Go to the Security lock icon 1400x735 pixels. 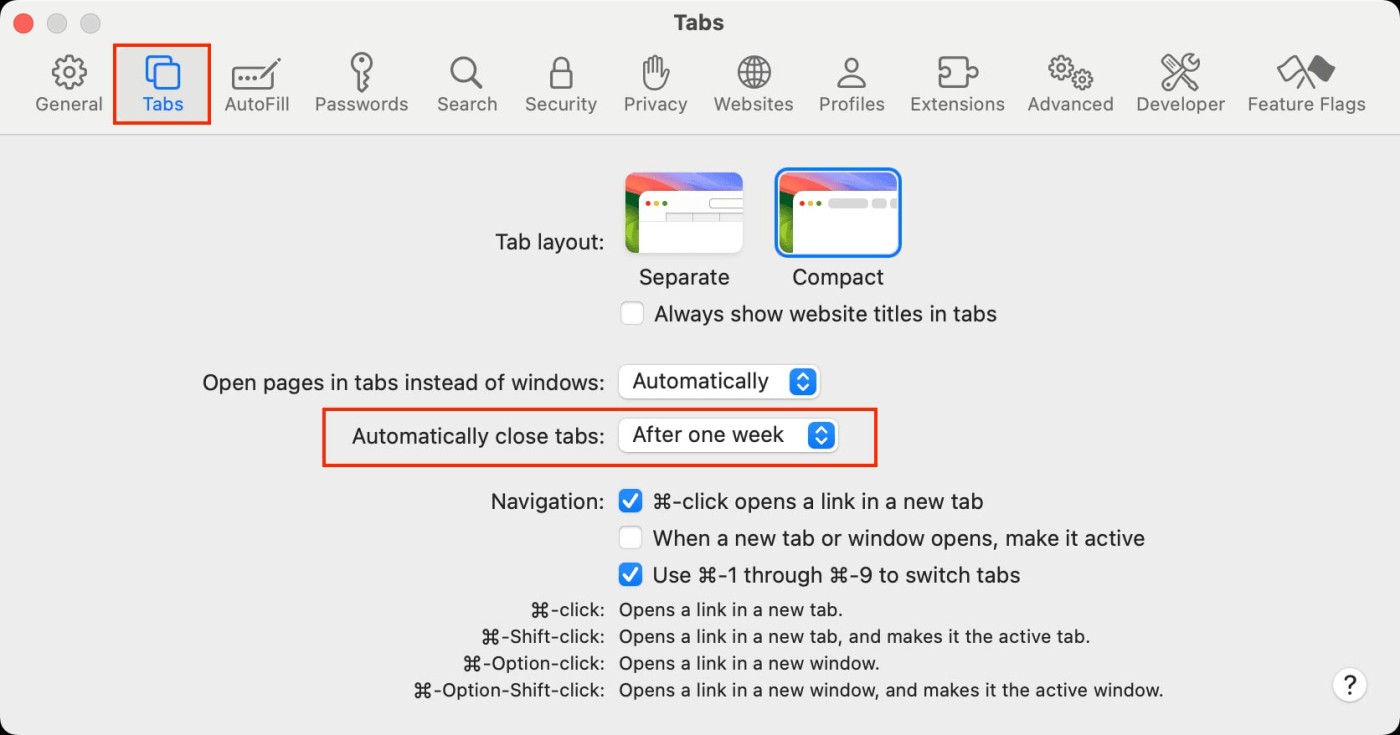(x=561, y=84)
